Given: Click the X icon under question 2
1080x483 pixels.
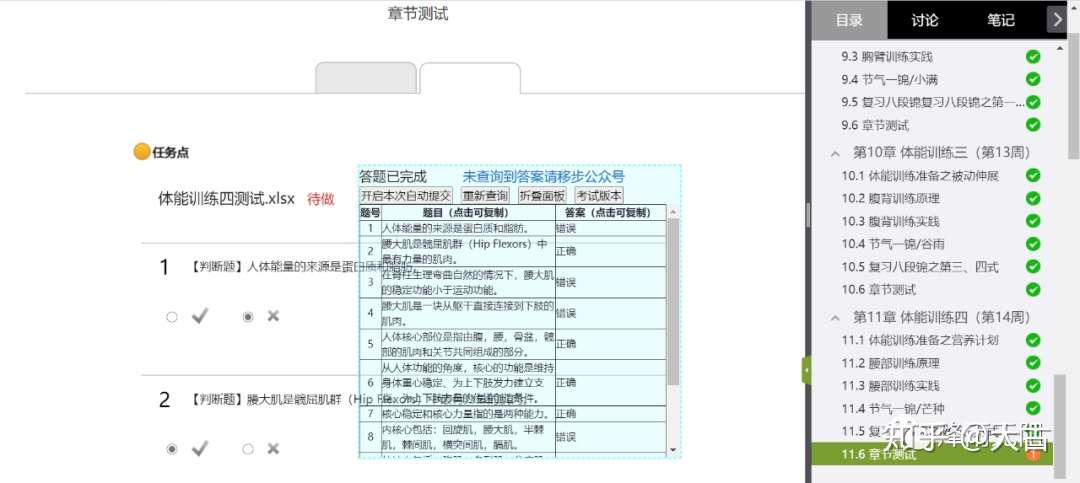Looking at the screenshot, I should pyautogui.click(x=273, y=449).
